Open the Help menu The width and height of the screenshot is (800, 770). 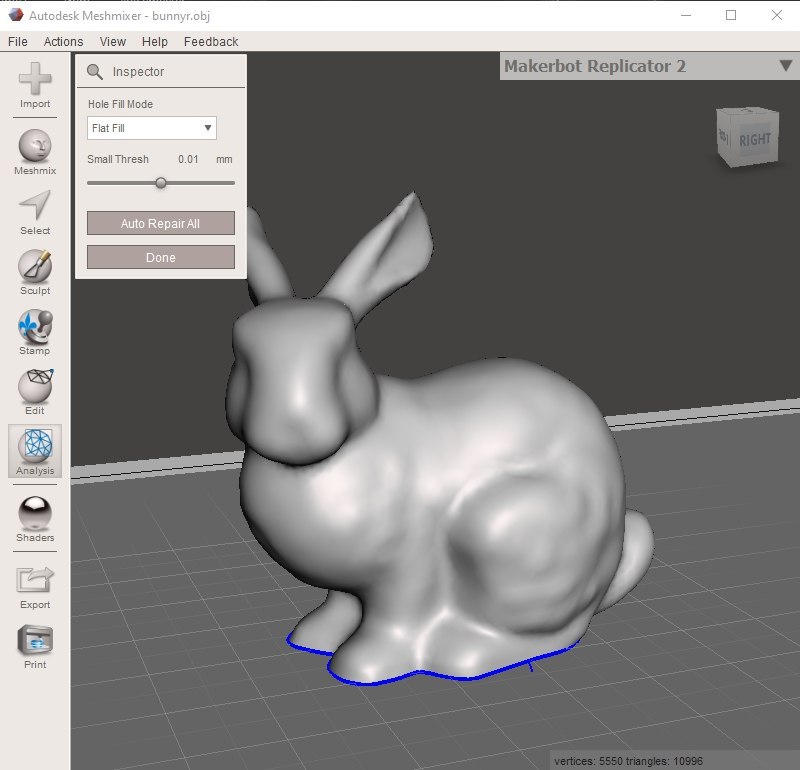click(x=155, y=41)
